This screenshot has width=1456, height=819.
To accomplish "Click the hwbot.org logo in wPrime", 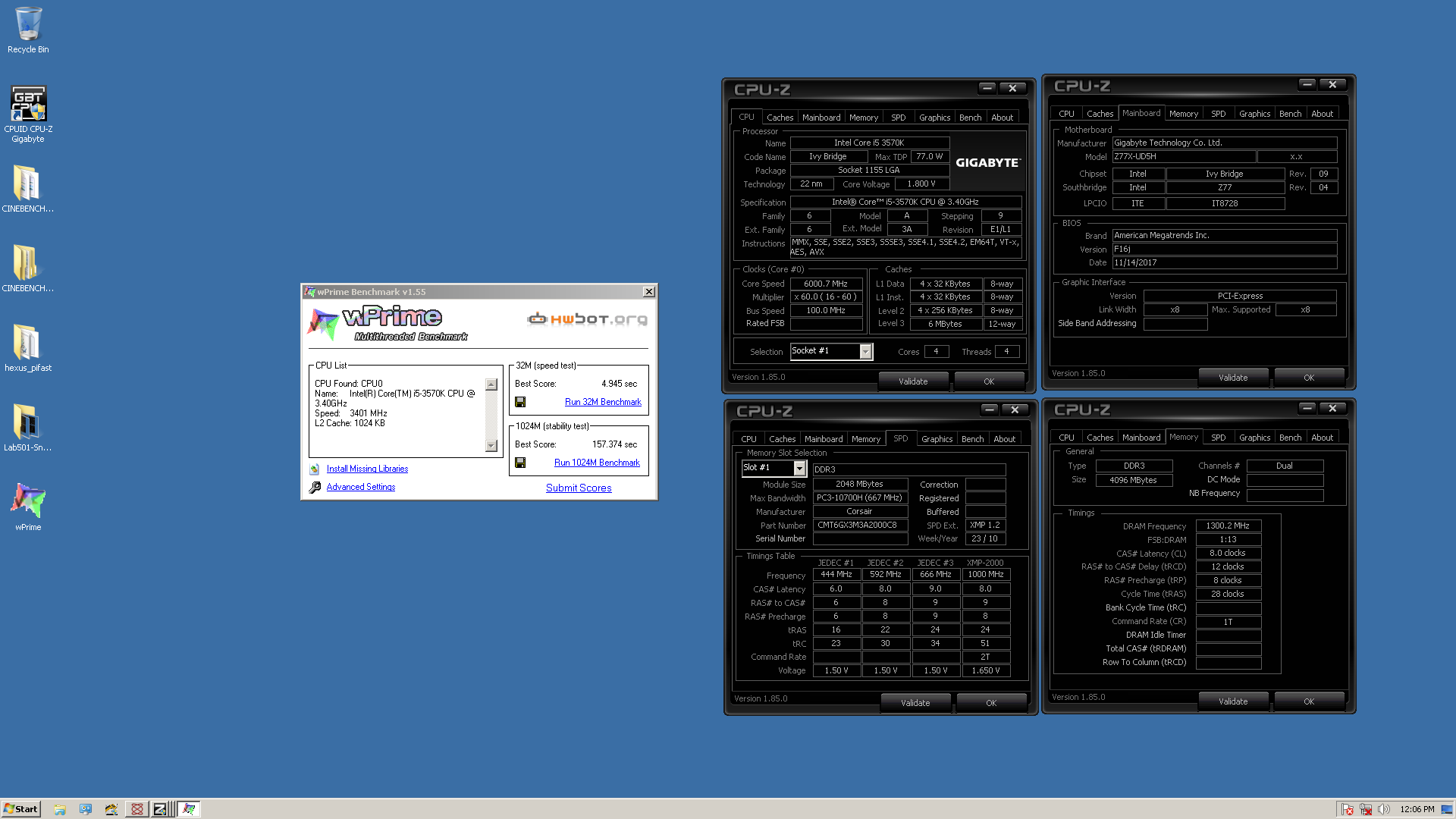I will click(x=588, y=319).
